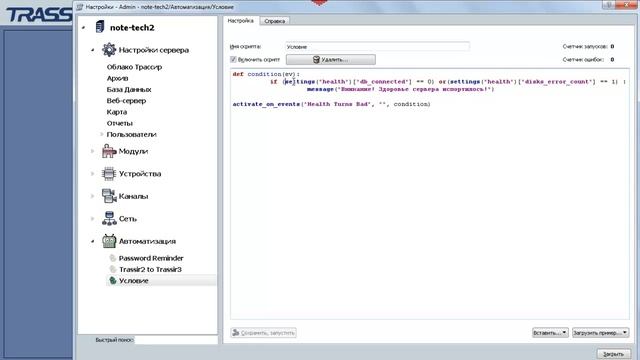
Task: Click the Имя скрипта input field
Action: click(377, 47)
